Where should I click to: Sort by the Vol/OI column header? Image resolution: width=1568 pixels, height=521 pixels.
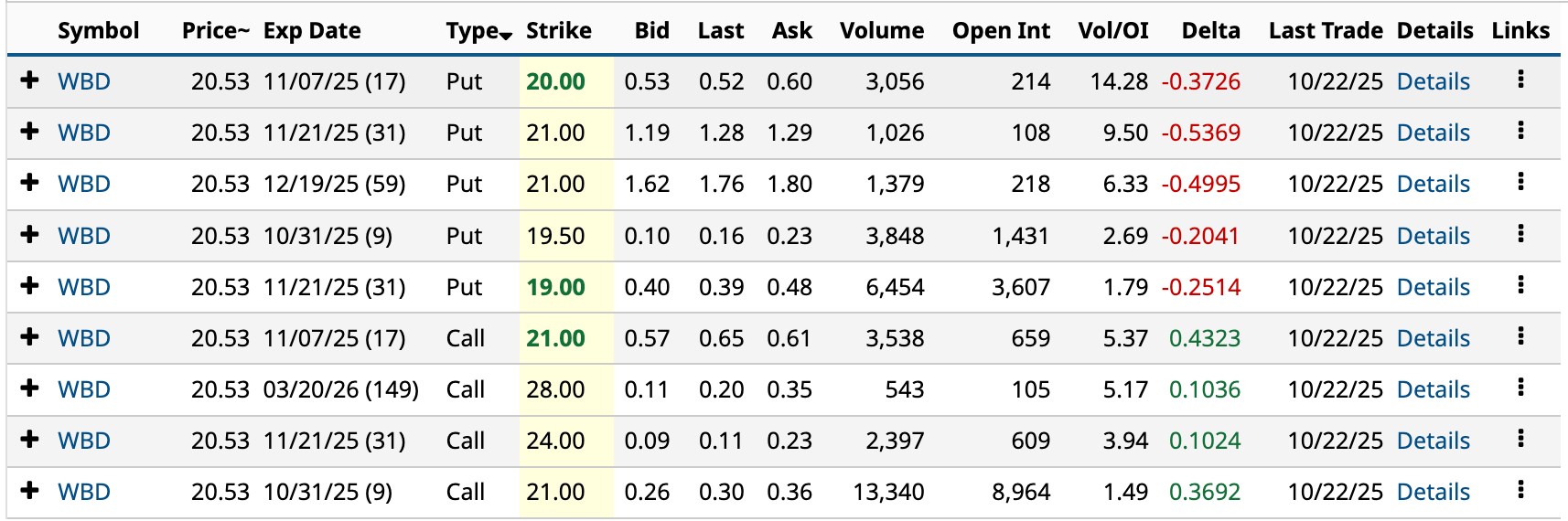tap(1112, 31)
